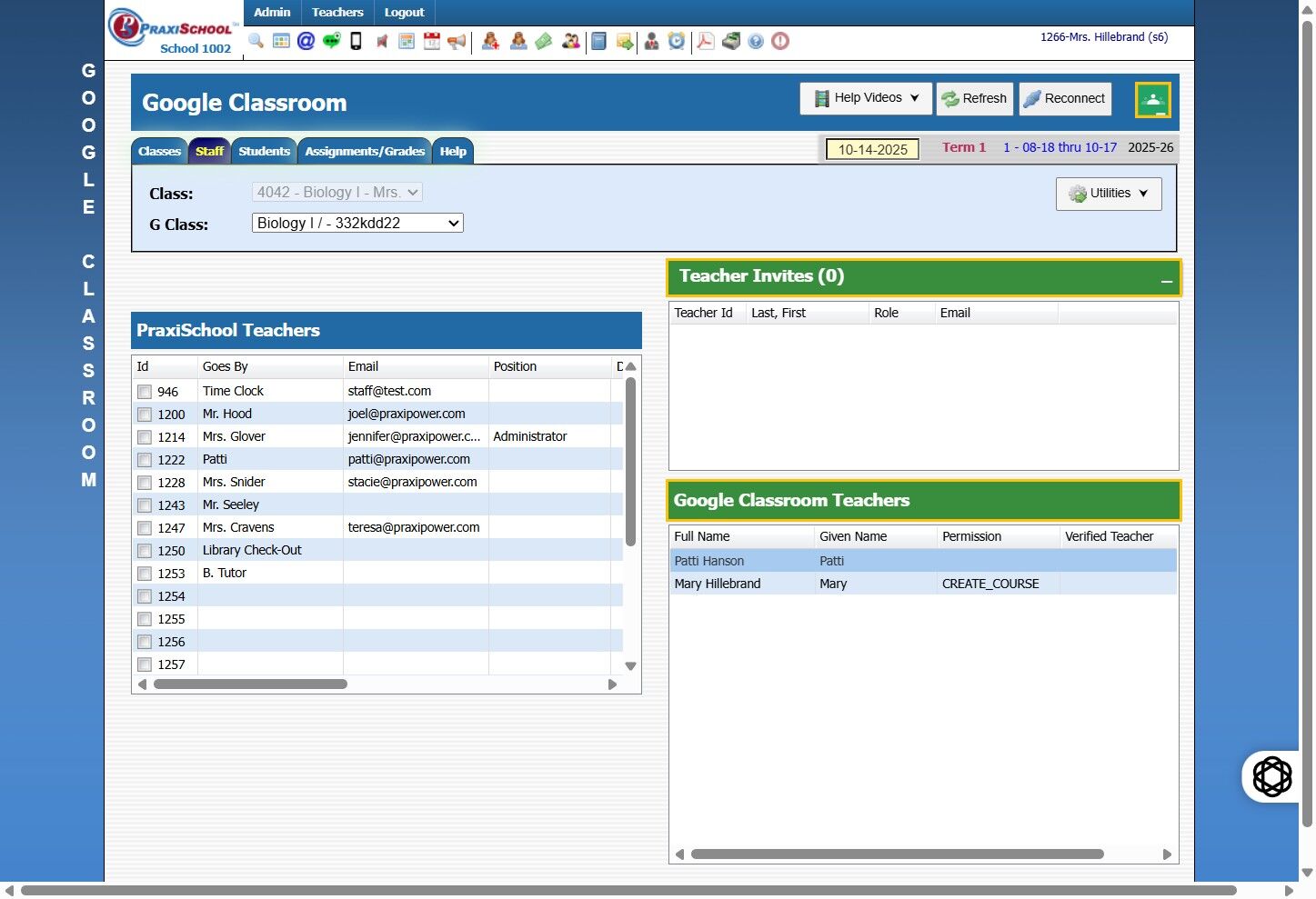This screenshot has height=899, width=1316.
Task: Open the red calendar date icon
Action: 432,41
